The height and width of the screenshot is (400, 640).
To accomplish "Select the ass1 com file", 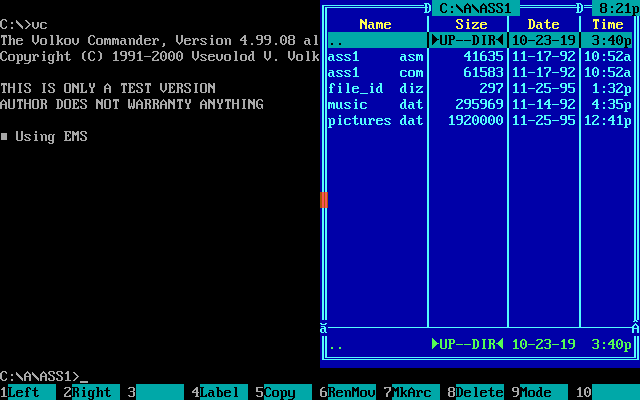I will (480, 72).
